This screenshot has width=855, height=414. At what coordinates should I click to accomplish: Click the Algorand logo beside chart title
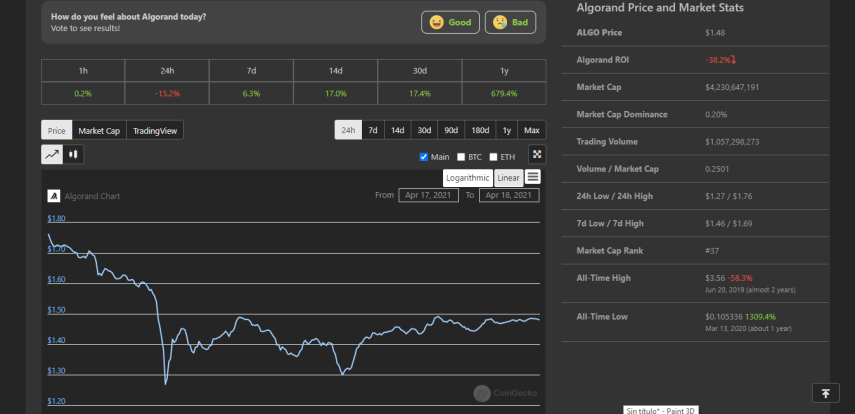click(54, 196)
